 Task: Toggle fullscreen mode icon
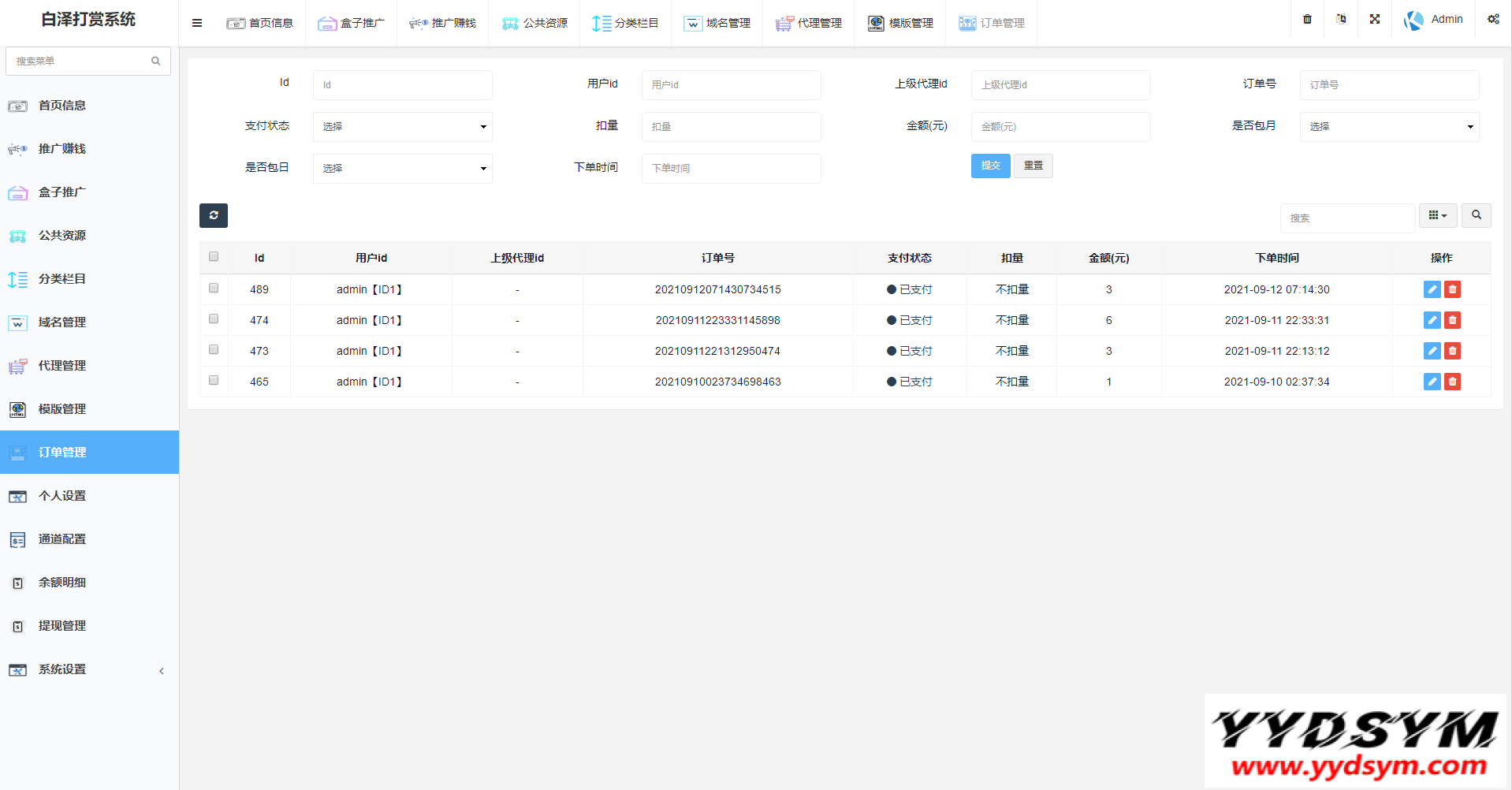click(1375, 19)
